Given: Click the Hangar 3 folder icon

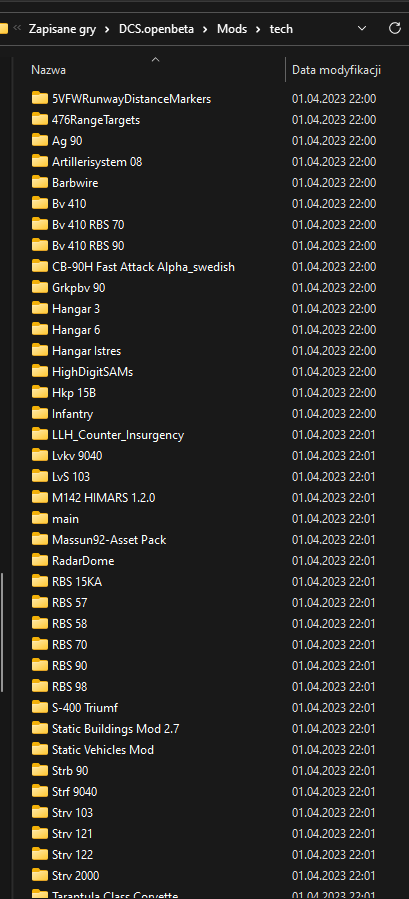Looking at the screenshot, I should point(40,308).
